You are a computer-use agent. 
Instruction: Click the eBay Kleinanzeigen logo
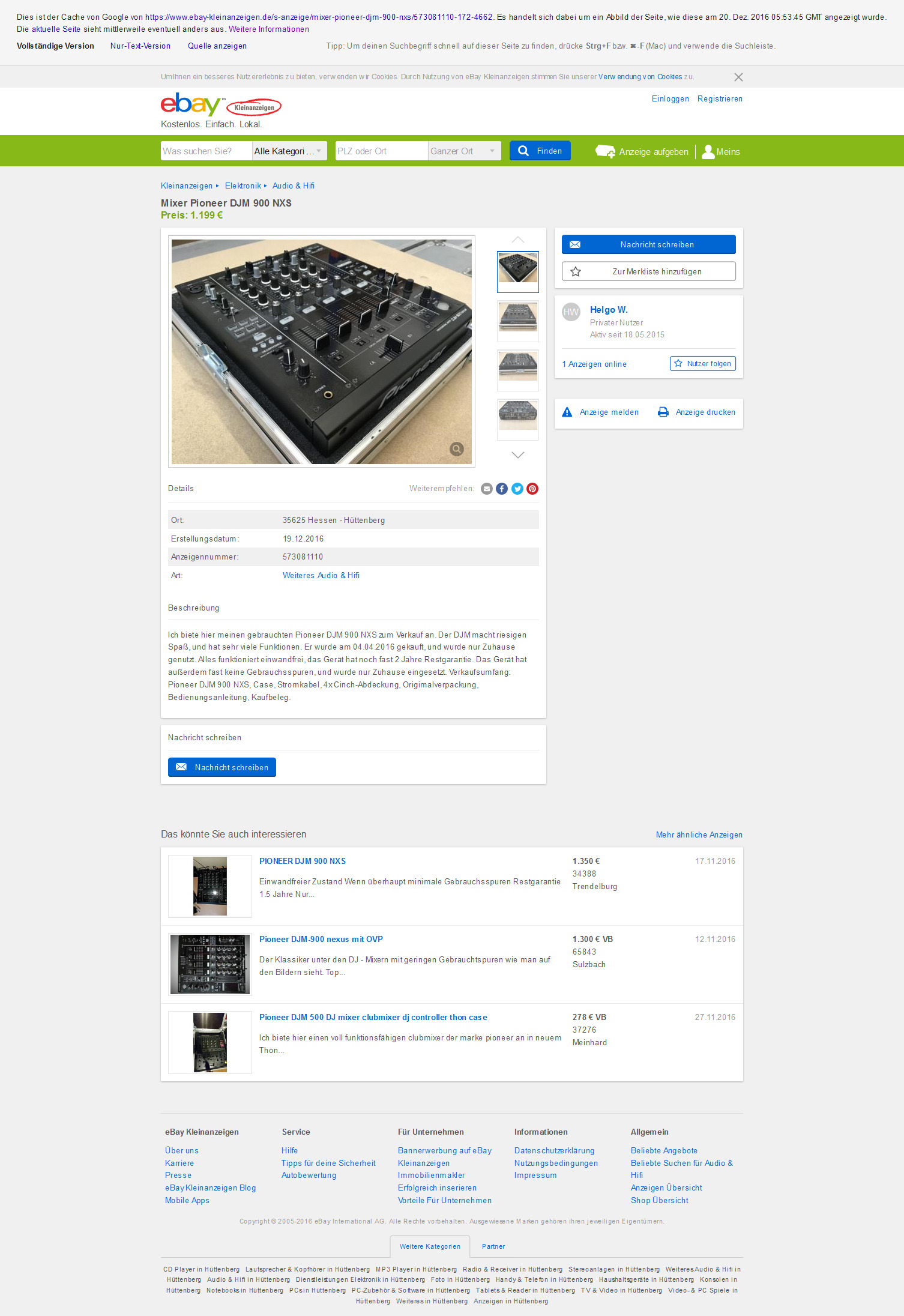click(x=221, y=104)
